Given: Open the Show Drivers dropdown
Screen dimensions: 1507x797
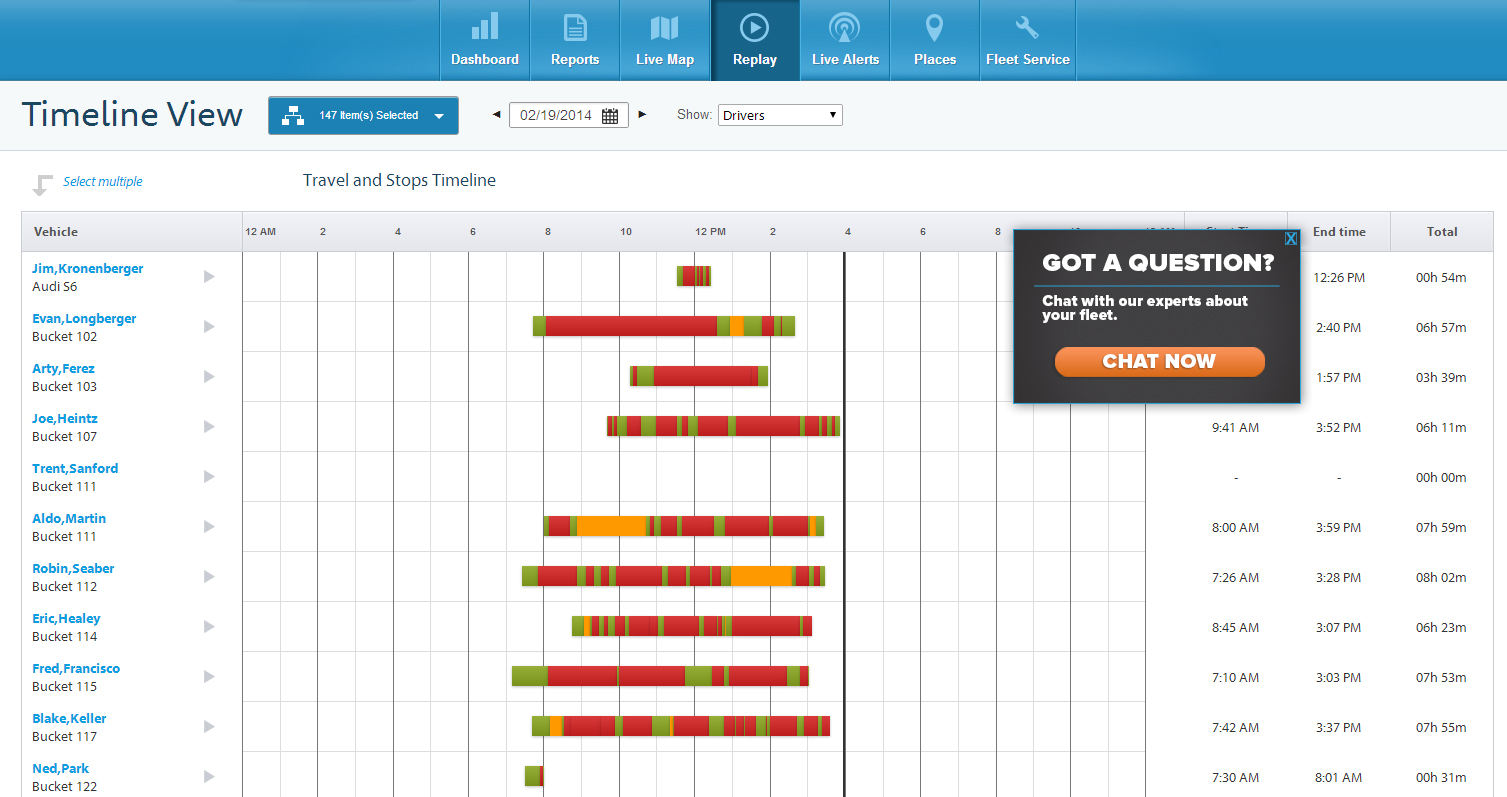Looking at the screenshot, I should click(x=780, y=115).
